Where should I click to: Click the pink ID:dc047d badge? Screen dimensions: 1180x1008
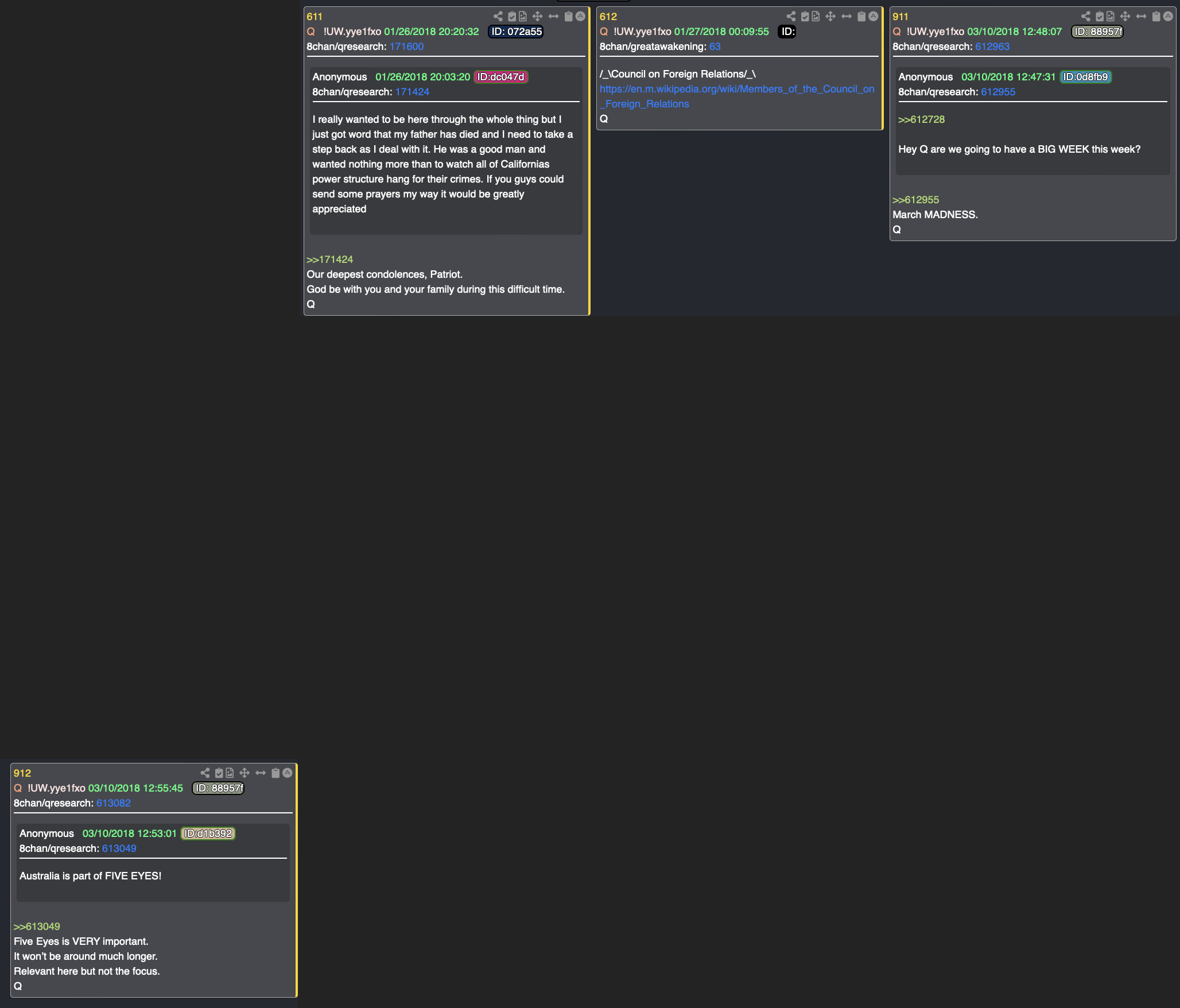(500, 77)
